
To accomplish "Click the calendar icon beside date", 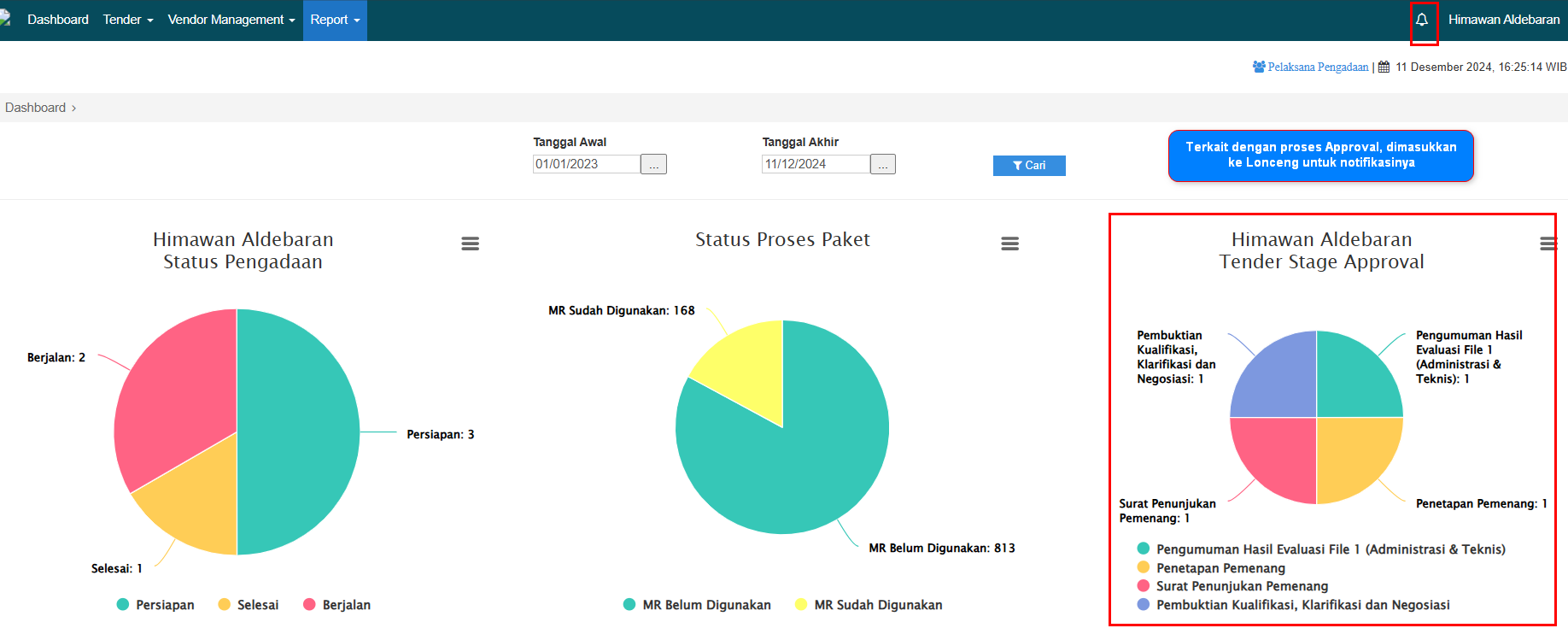I will click(1384, 67).
